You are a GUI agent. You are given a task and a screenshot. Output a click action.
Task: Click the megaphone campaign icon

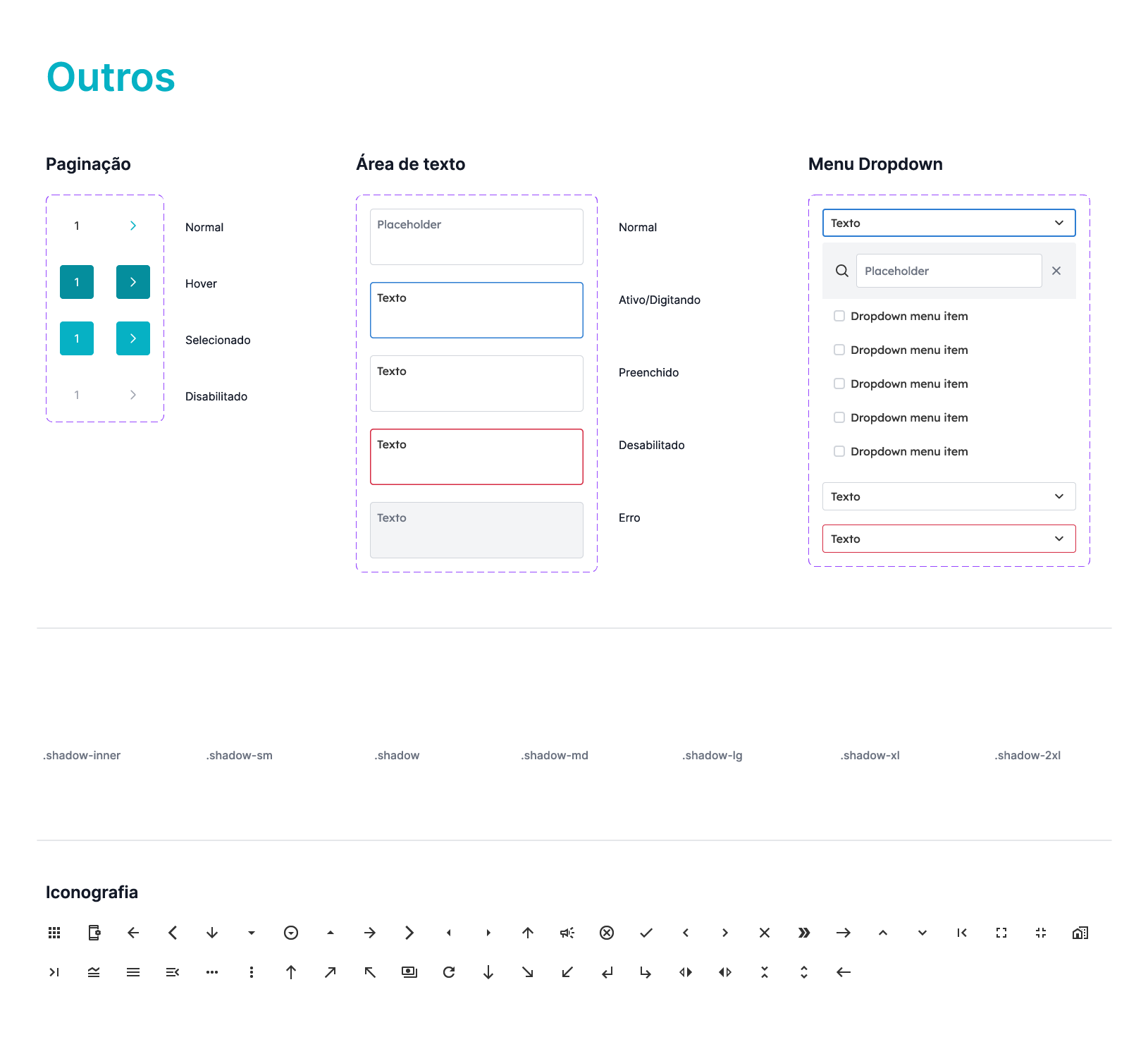567,933
